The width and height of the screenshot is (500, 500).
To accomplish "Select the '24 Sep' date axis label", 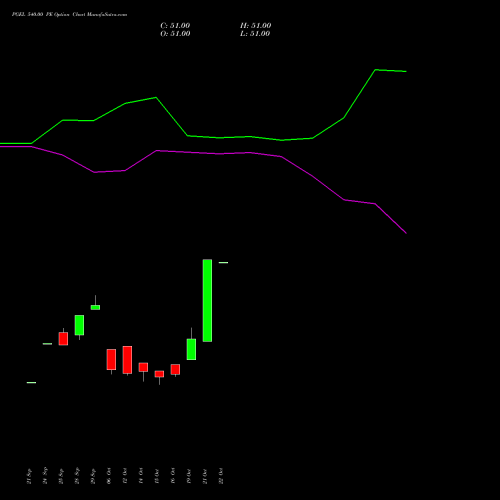I will (45, 476).
